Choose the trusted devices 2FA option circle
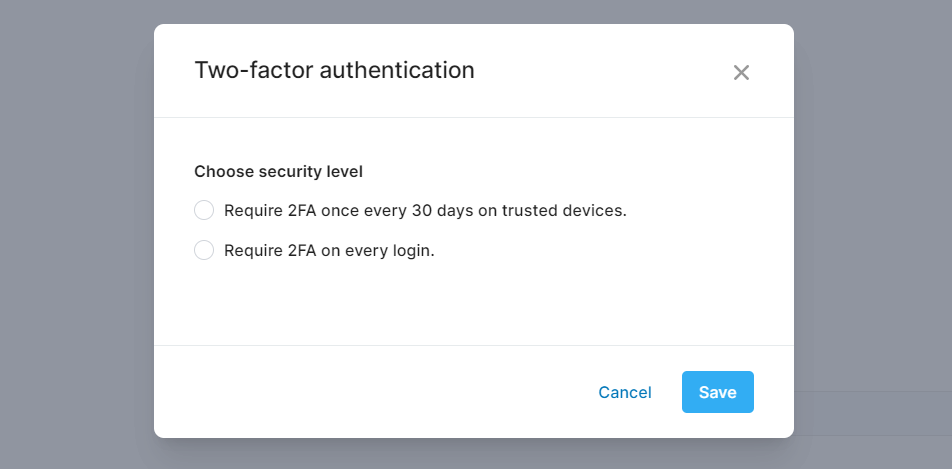The image size is (952, 469). coord(204,210)
